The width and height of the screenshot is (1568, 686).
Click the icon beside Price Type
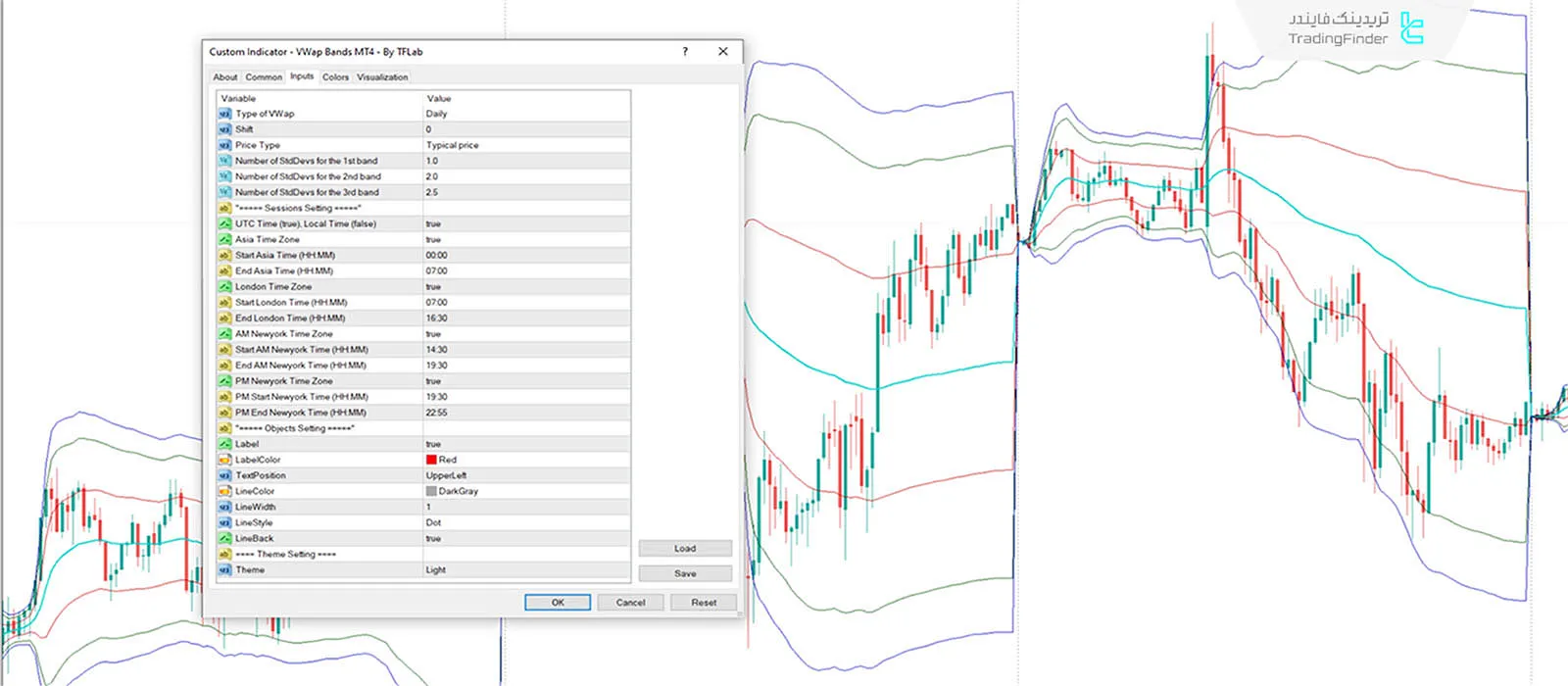[224, 145]
